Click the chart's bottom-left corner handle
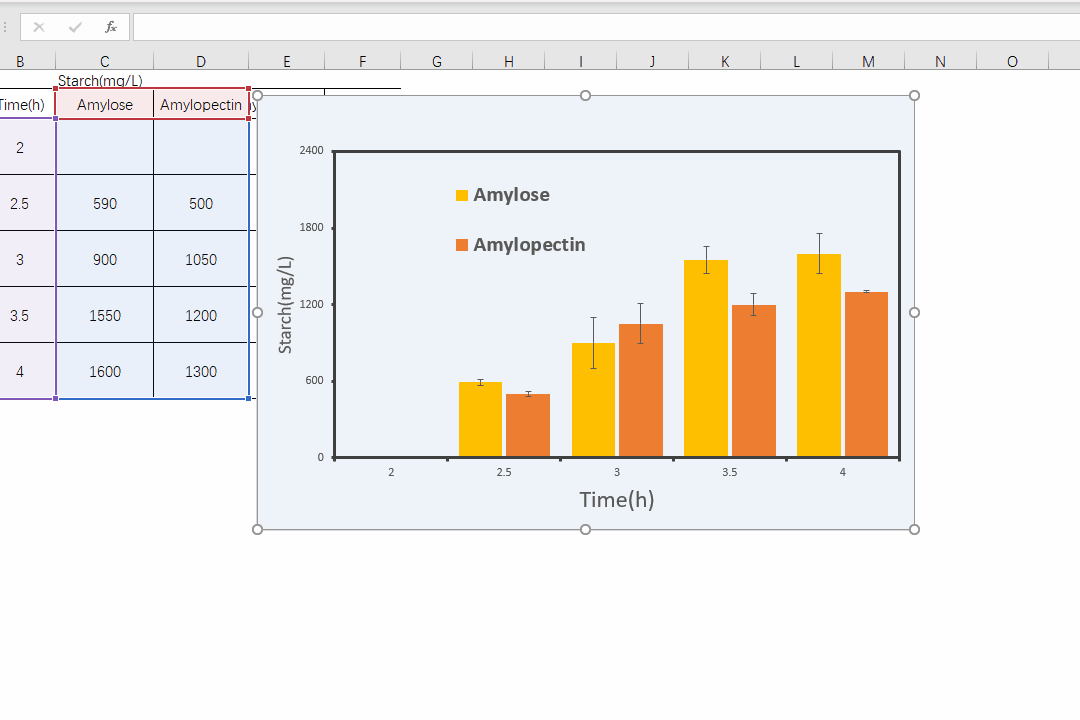Viewport: 1080px width, 720px height. (x=258, y=529)
